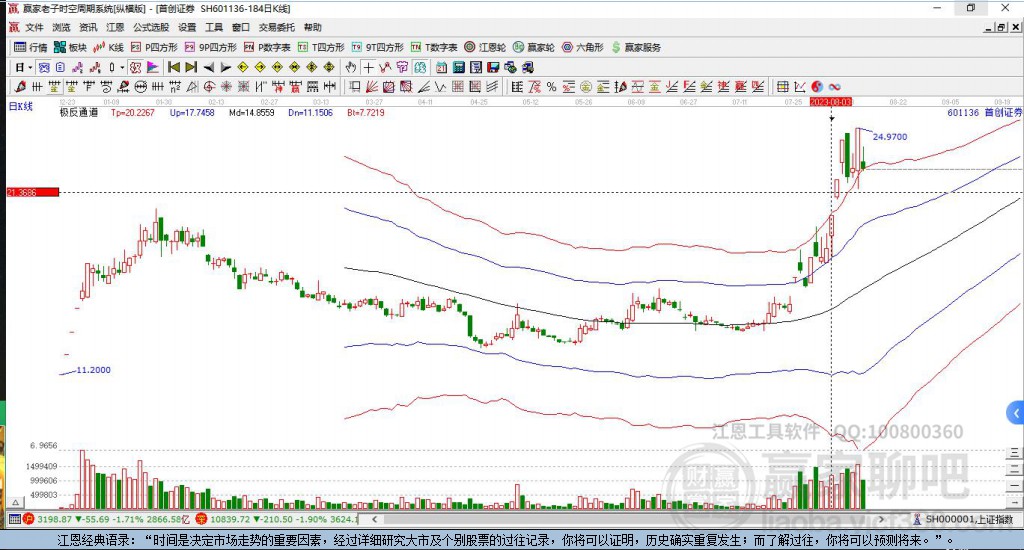Select the red pencil drawing tool

[x=20, y=86]
